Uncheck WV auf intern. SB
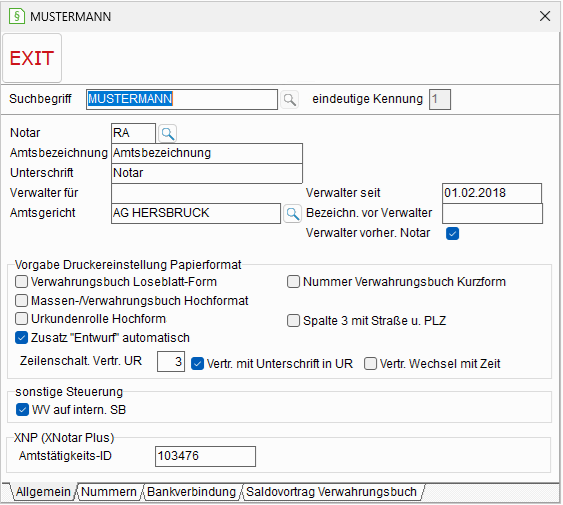This screenshot has height=505, width=563. [x=22, y=410]
